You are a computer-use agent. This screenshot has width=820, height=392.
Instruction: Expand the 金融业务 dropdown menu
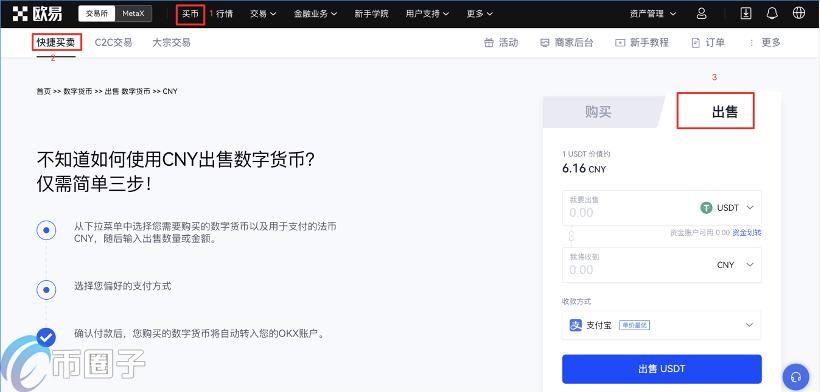pyautogui.click(x=315, y=14)
